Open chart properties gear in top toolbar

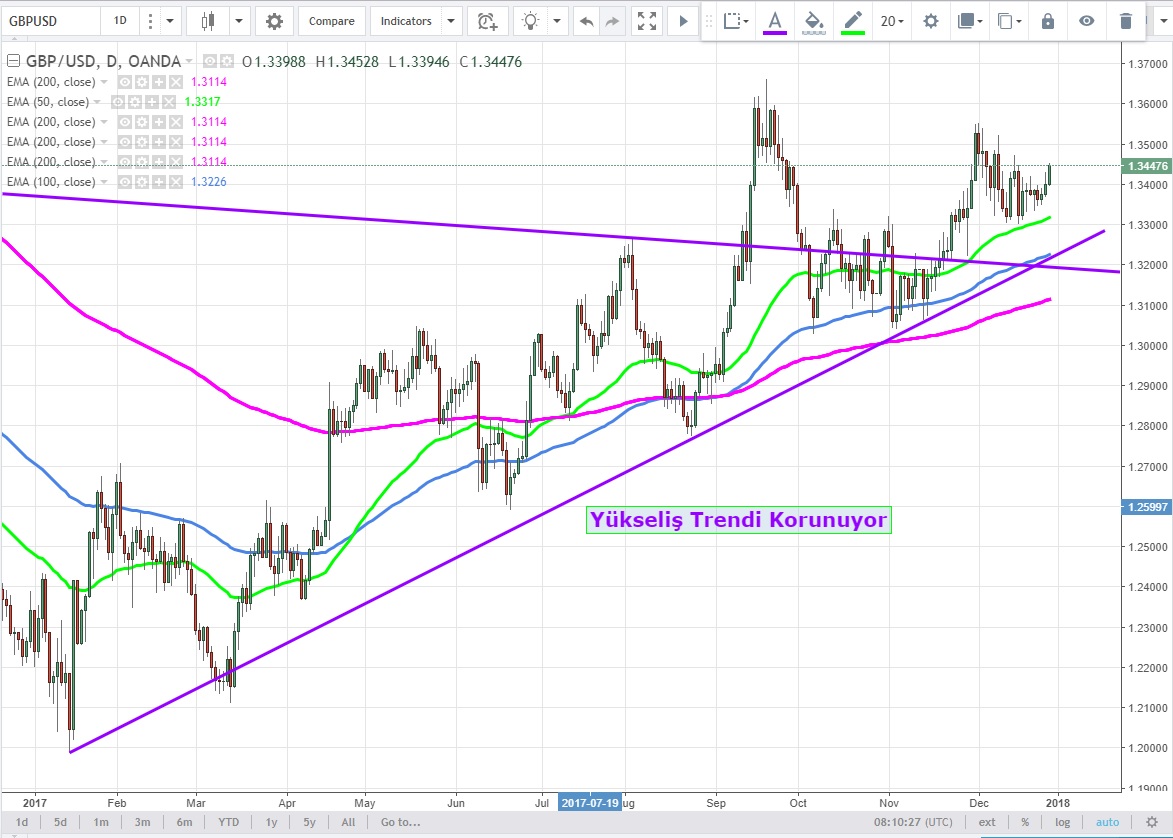pyautogui.click(x=274, y=21)
